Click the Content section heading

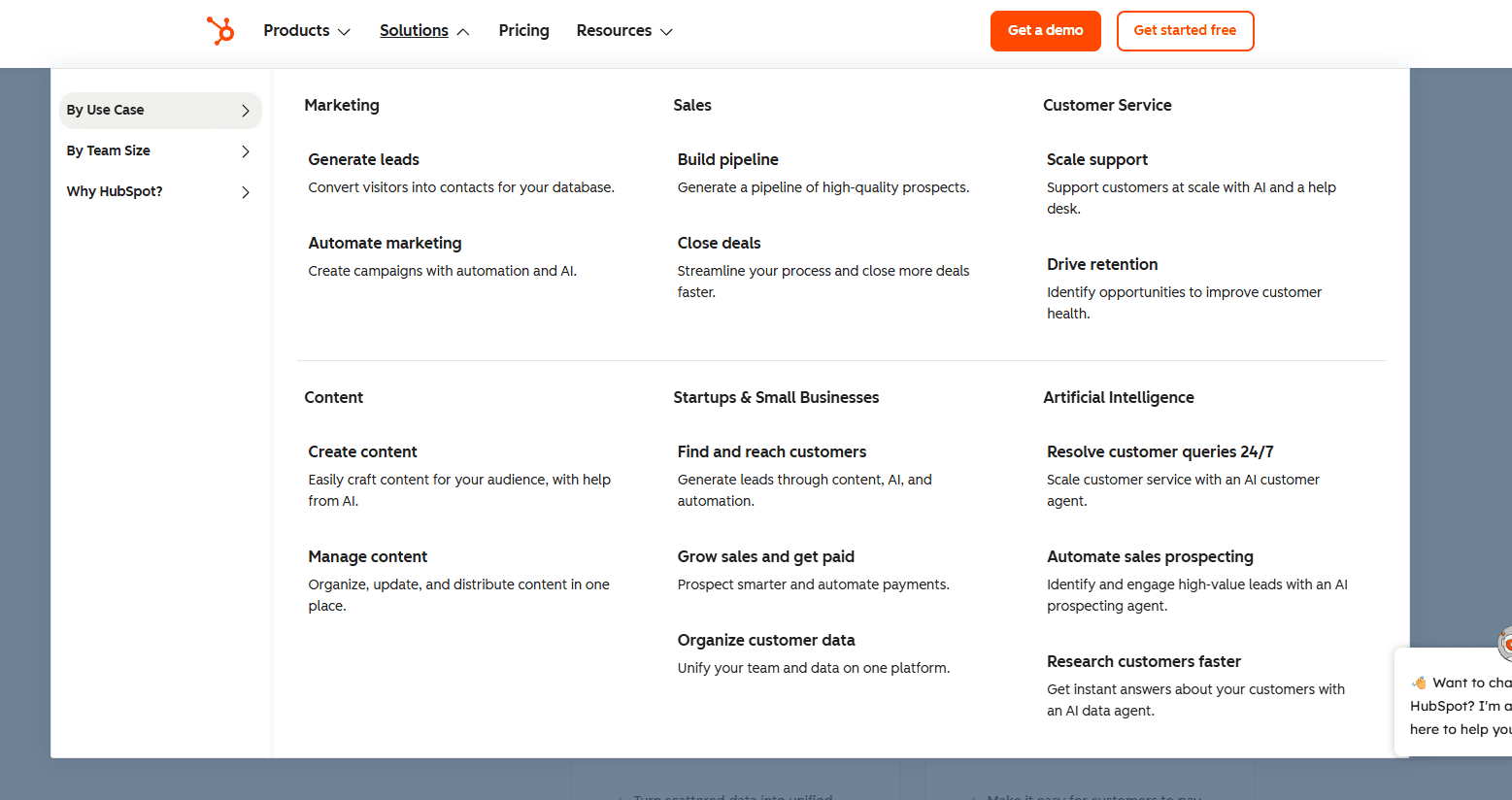pos(333,397)
